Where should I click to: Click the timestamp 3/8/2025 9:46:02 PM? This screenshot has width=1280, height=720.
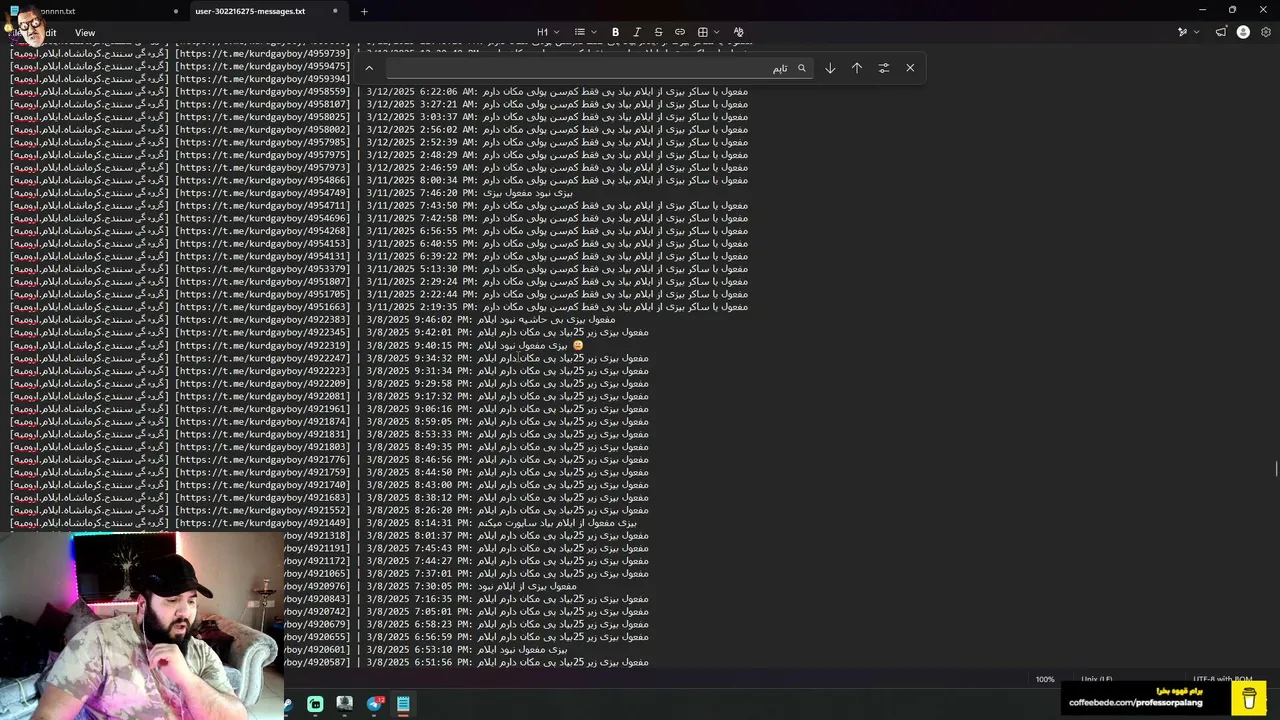[x=418, y=320]
